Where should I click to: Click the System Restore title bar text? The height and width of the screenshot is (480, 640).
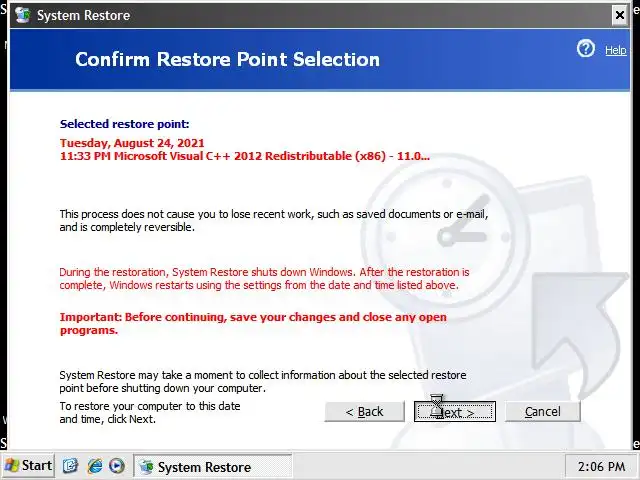[83, 16]
